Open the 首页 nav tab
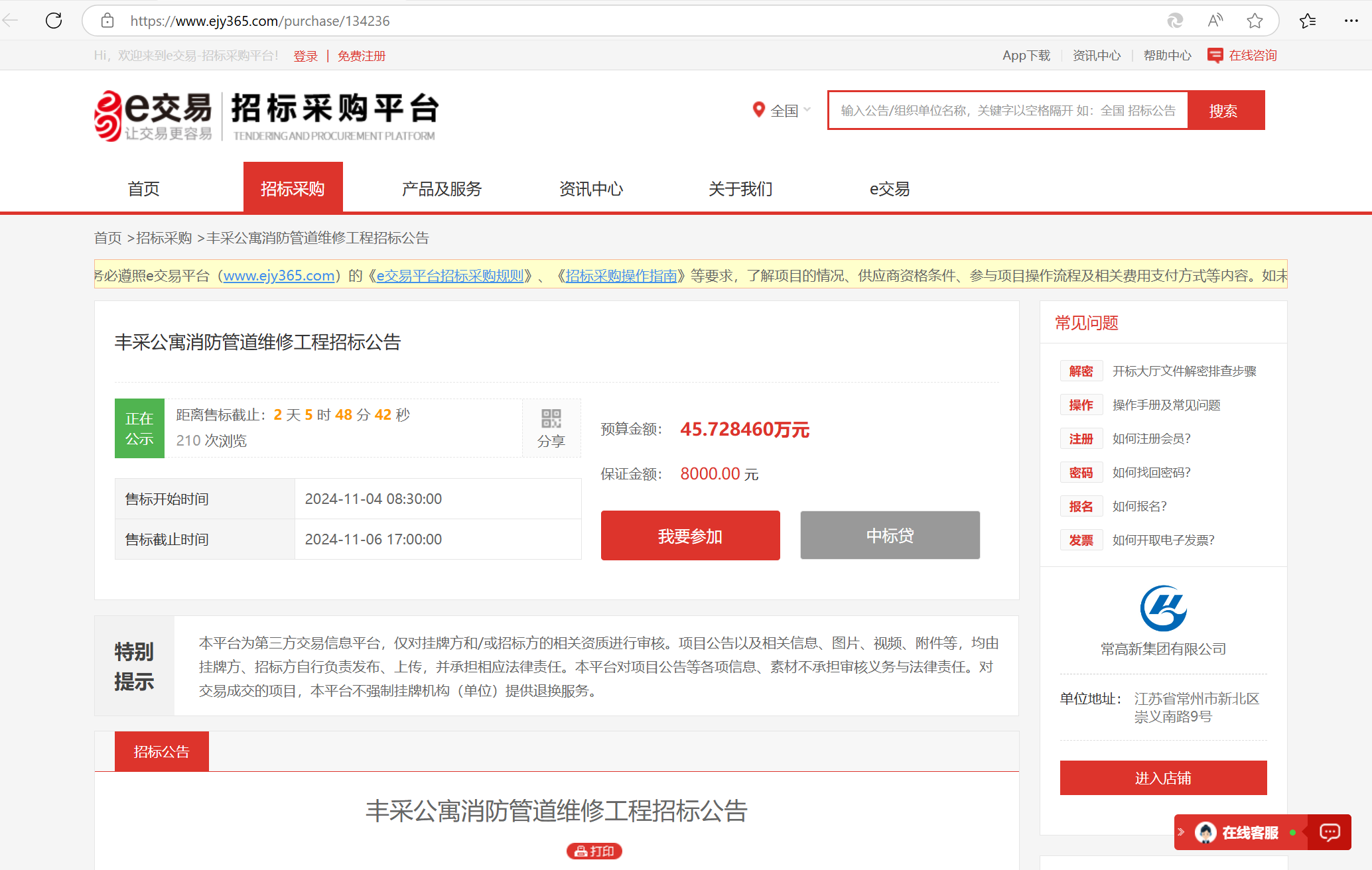 click(x=143, y=188)
